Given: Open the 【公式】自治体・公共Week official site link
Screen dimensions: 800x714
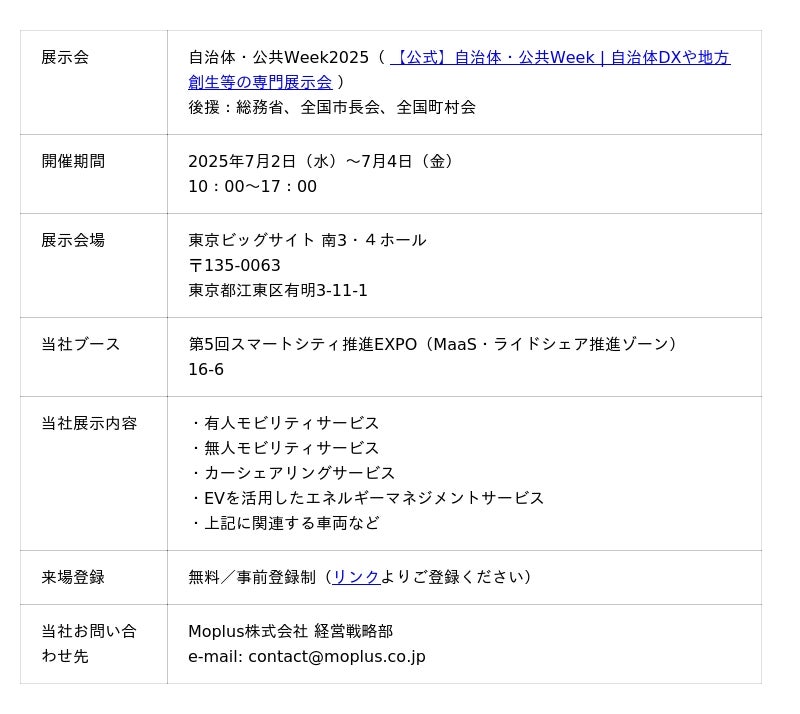Looking at the screenshot, I should click(560, 57).
